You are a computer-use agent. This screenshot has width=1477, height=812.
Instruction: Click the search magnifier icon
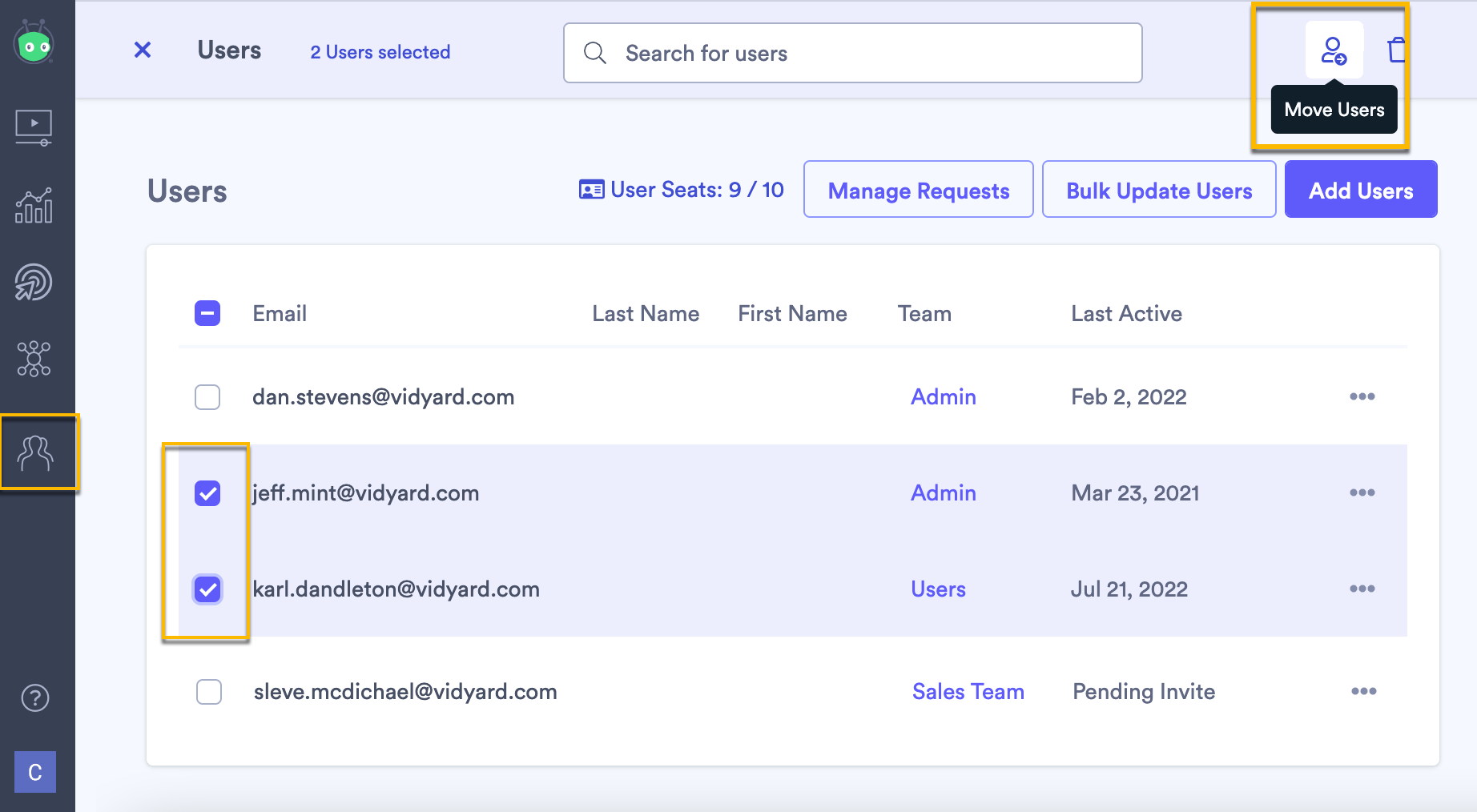point(595,53)
